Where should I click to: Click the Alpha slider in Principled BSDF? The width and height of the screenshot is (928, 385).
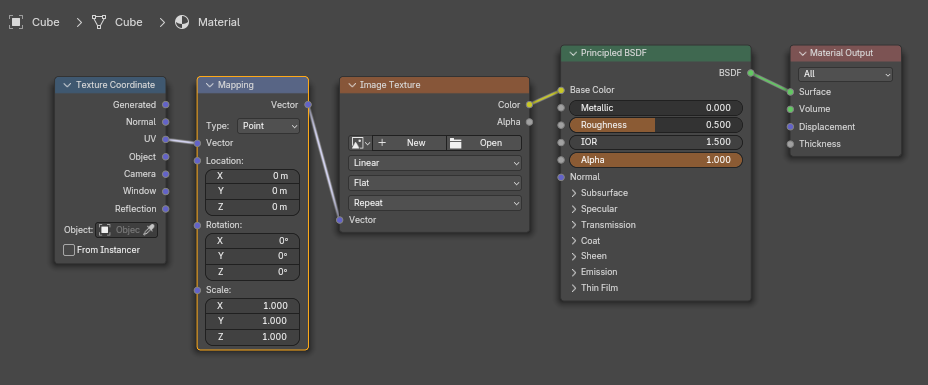pos(655,160)
